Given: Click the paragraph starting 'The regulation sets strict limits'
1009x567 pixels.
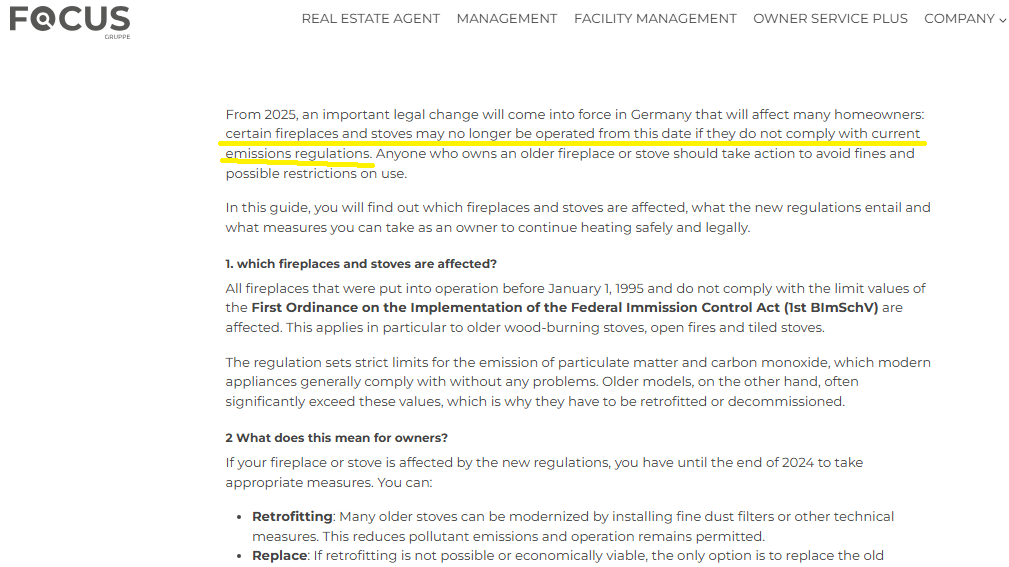Looking at the screenshot, I should click(x=578, y=382).
